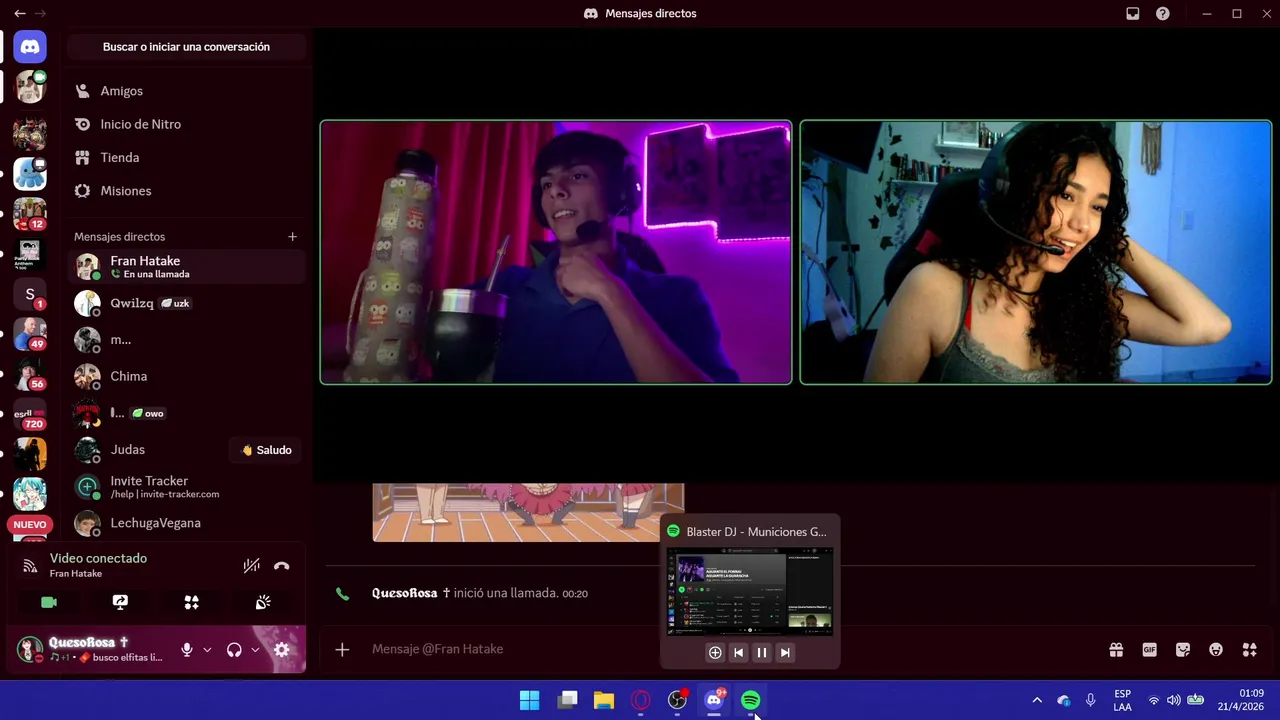Open QuesoRosa user profile avatar
The image size is (1280, 720).
30,649
